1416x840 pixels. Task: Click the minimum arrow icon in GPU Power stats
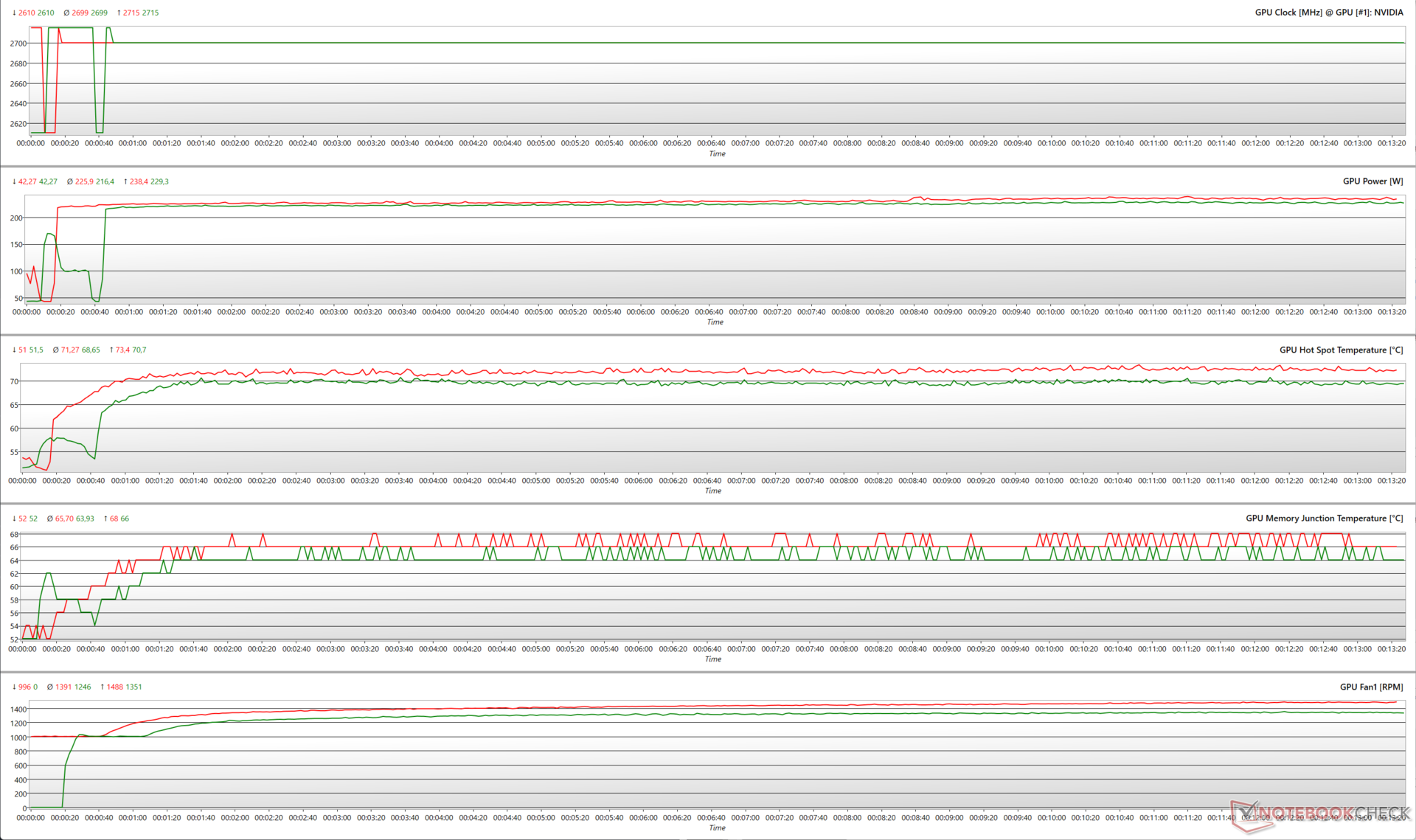(14, 181)
